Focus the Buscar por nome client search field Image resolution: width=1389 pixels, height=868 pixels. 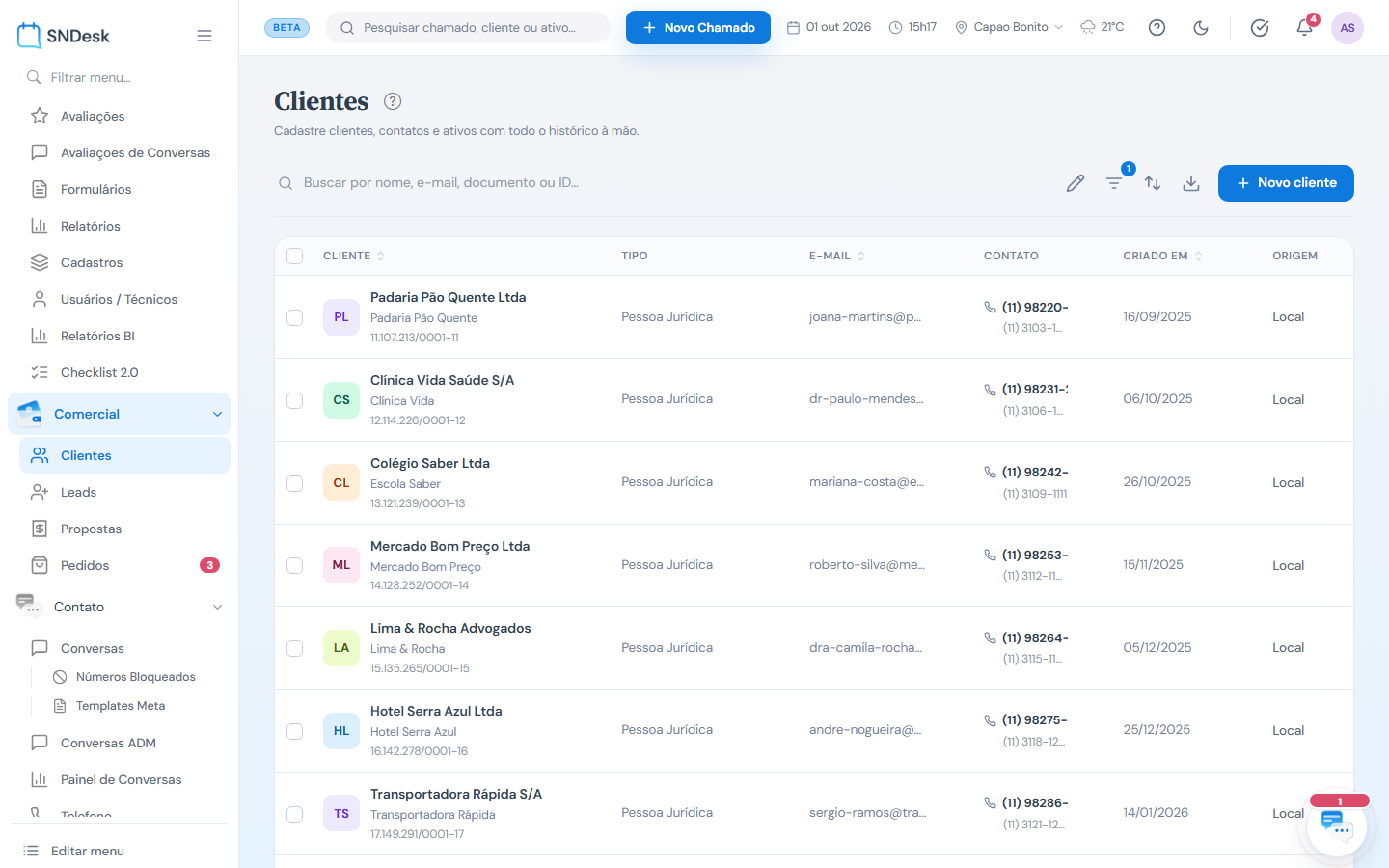click(661, 183)
